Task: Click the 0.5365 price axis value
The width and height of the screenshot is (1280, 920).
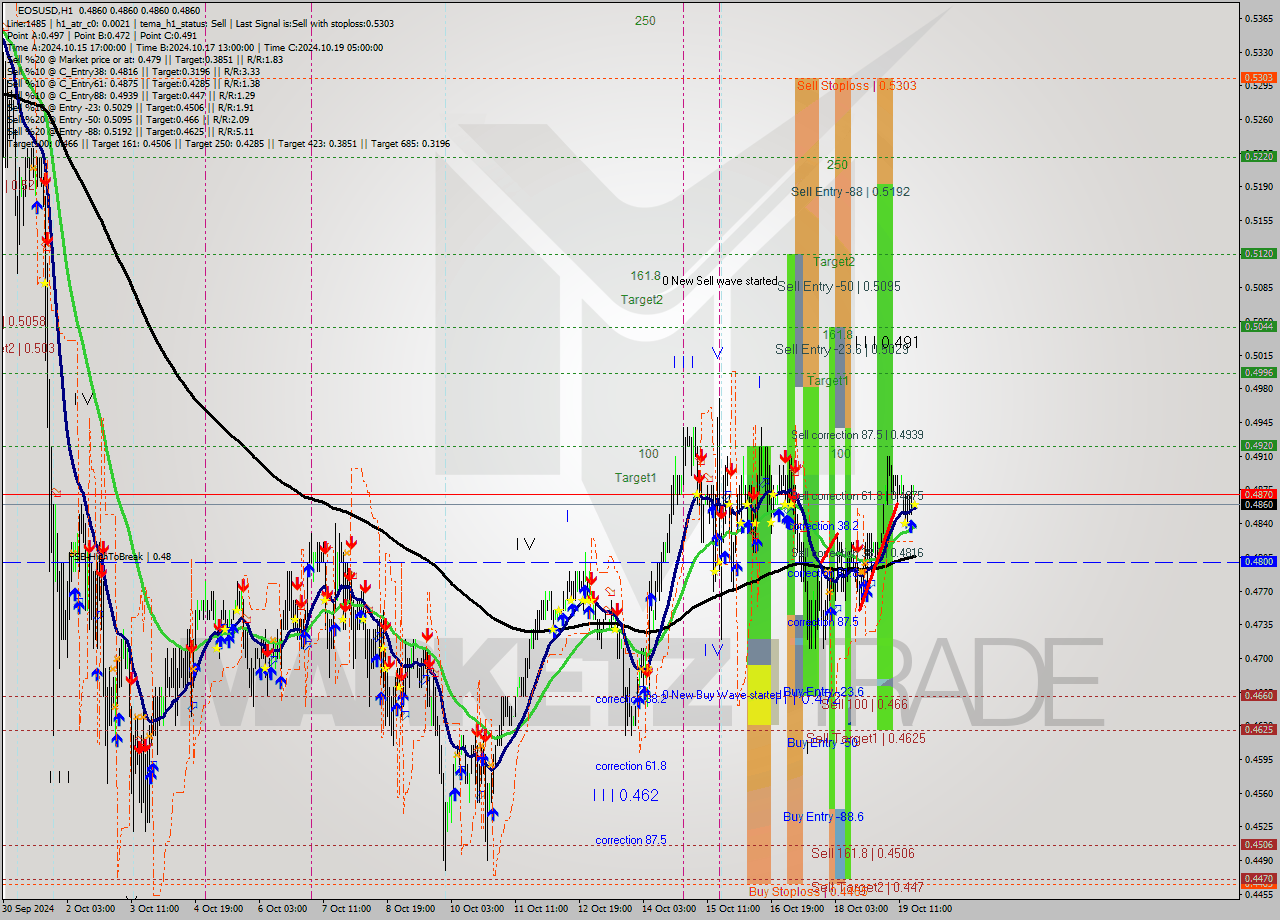Action: point(1259,18)
